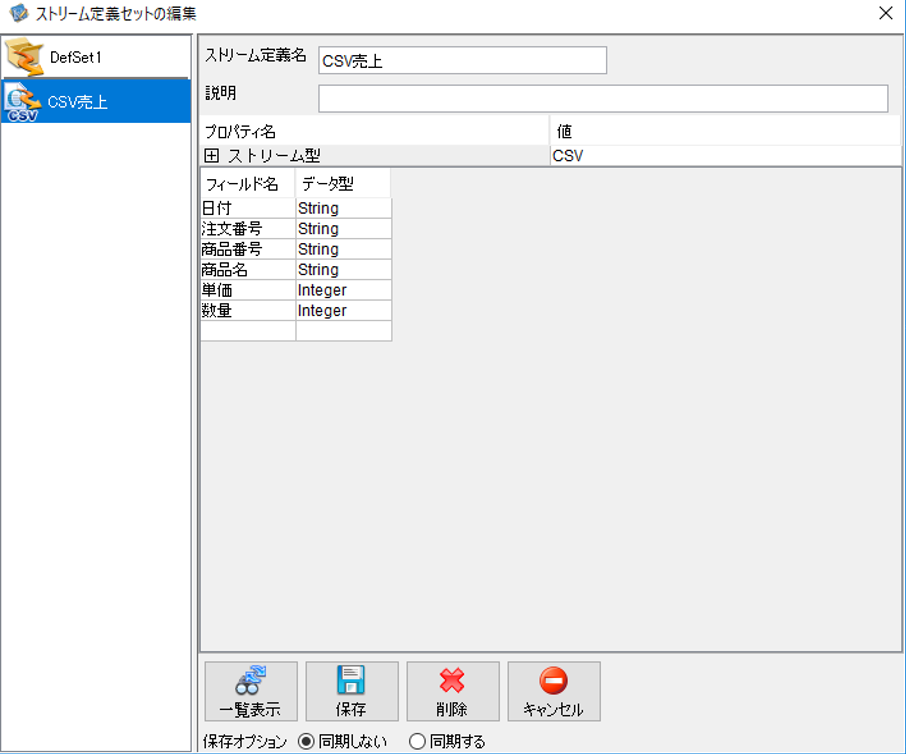Open the CSV stream type value cell

click(x=725, y=155)
